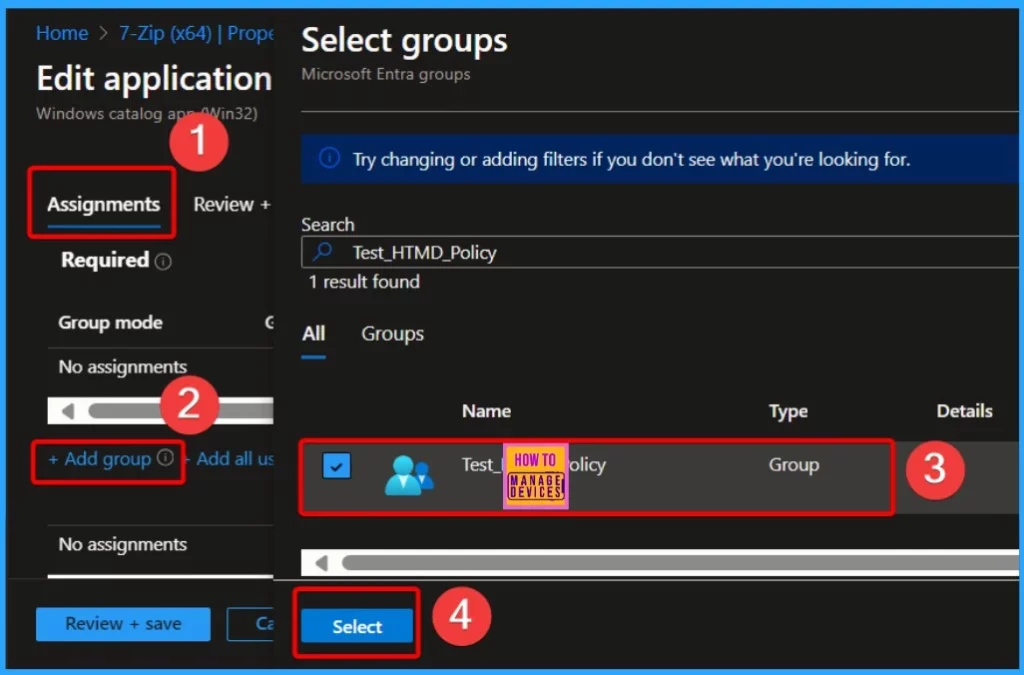The width and height of the screenshot is (1024, 675).
Task: Switch to Review + save tab
Action: [x=232, y=204]
